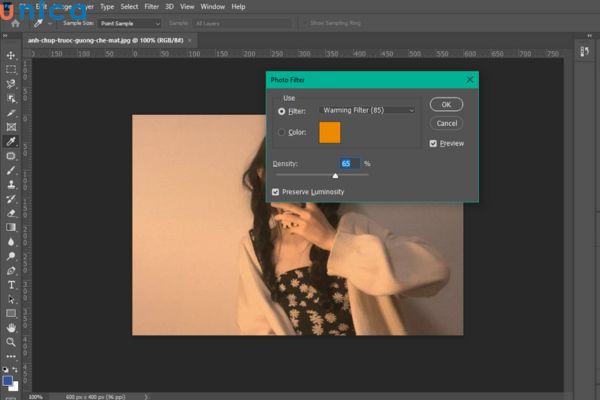Select the Hand tool
The image size is (600, 400).
11,327
